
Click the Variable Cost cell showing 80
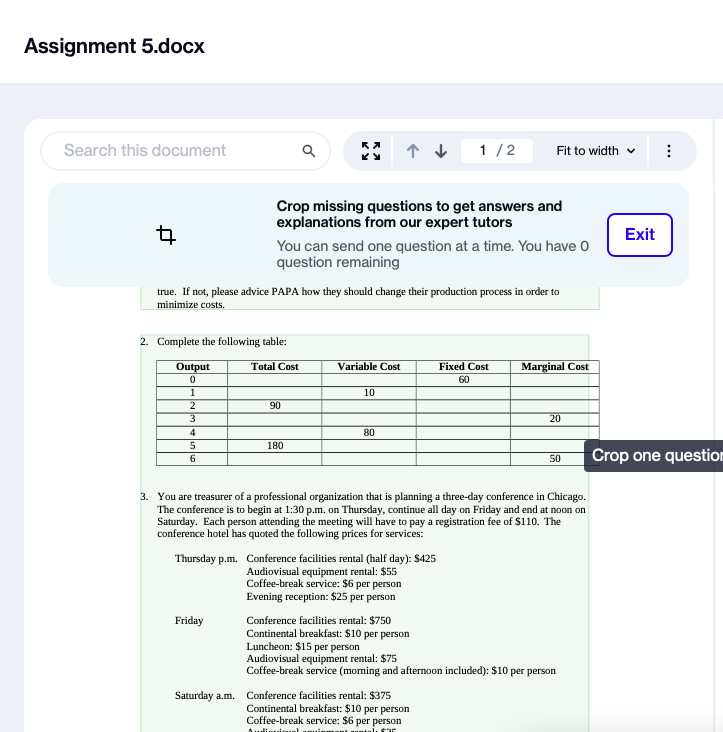(369, 432)
